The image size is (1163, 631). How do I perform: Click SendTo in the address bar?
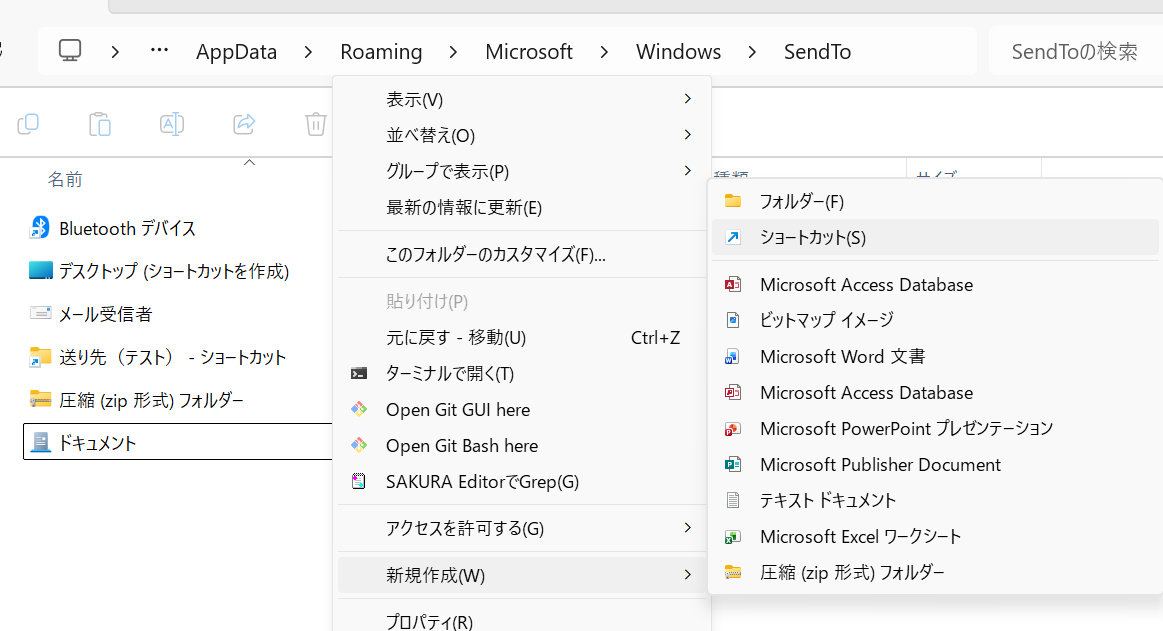817,52
